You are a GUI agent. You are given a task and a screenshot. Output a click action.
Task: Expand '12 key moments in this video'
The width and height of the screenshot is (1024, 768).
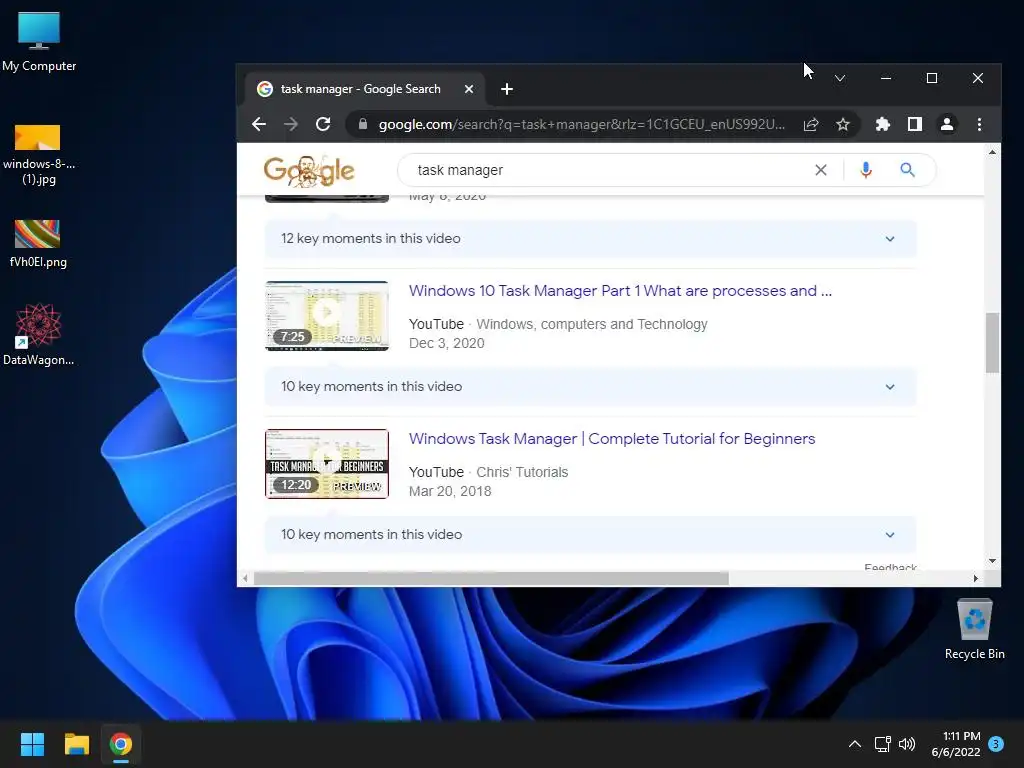pos(590,238)
